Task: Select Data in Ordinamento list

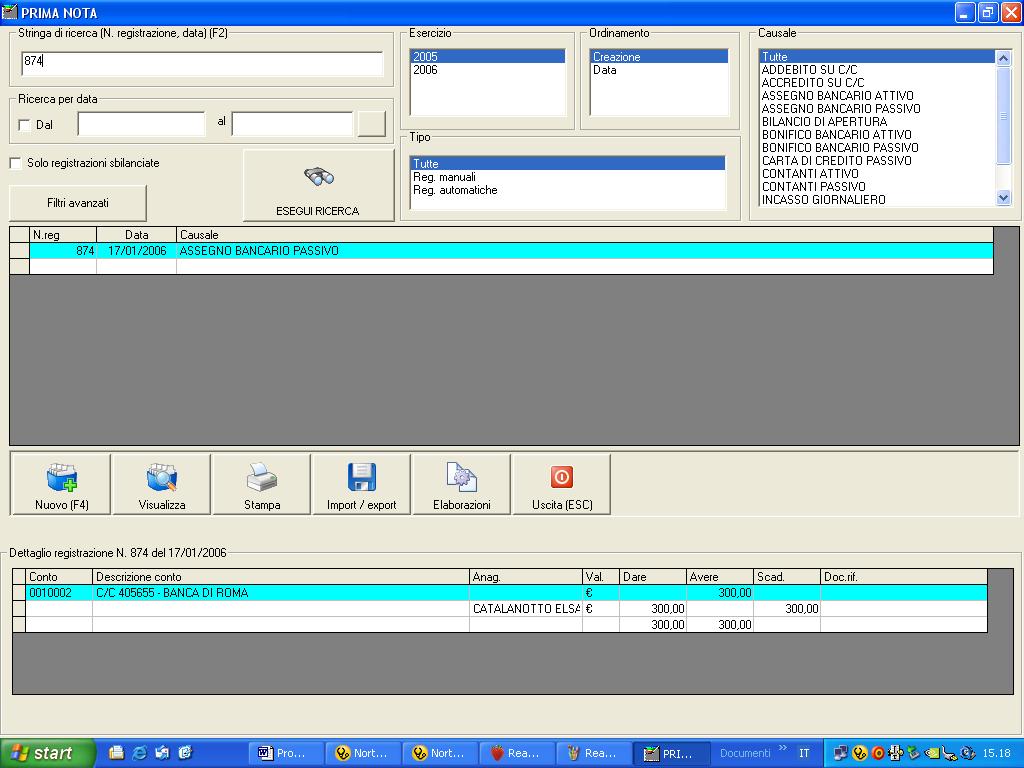Action: tap(659, 70)
